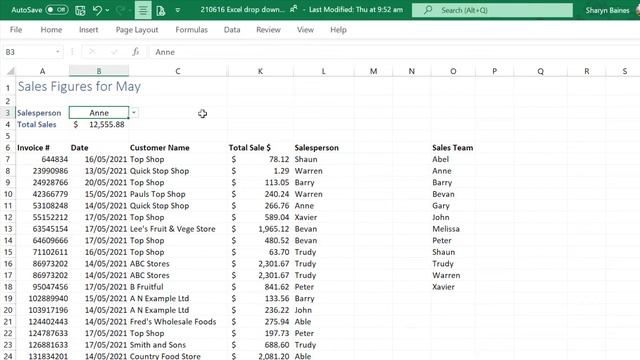The width and height of the screenshot is (640, 360).
Task: Click customer 'Lee's Fruit & Vege Store'
Action: click(x=173, y=229)
